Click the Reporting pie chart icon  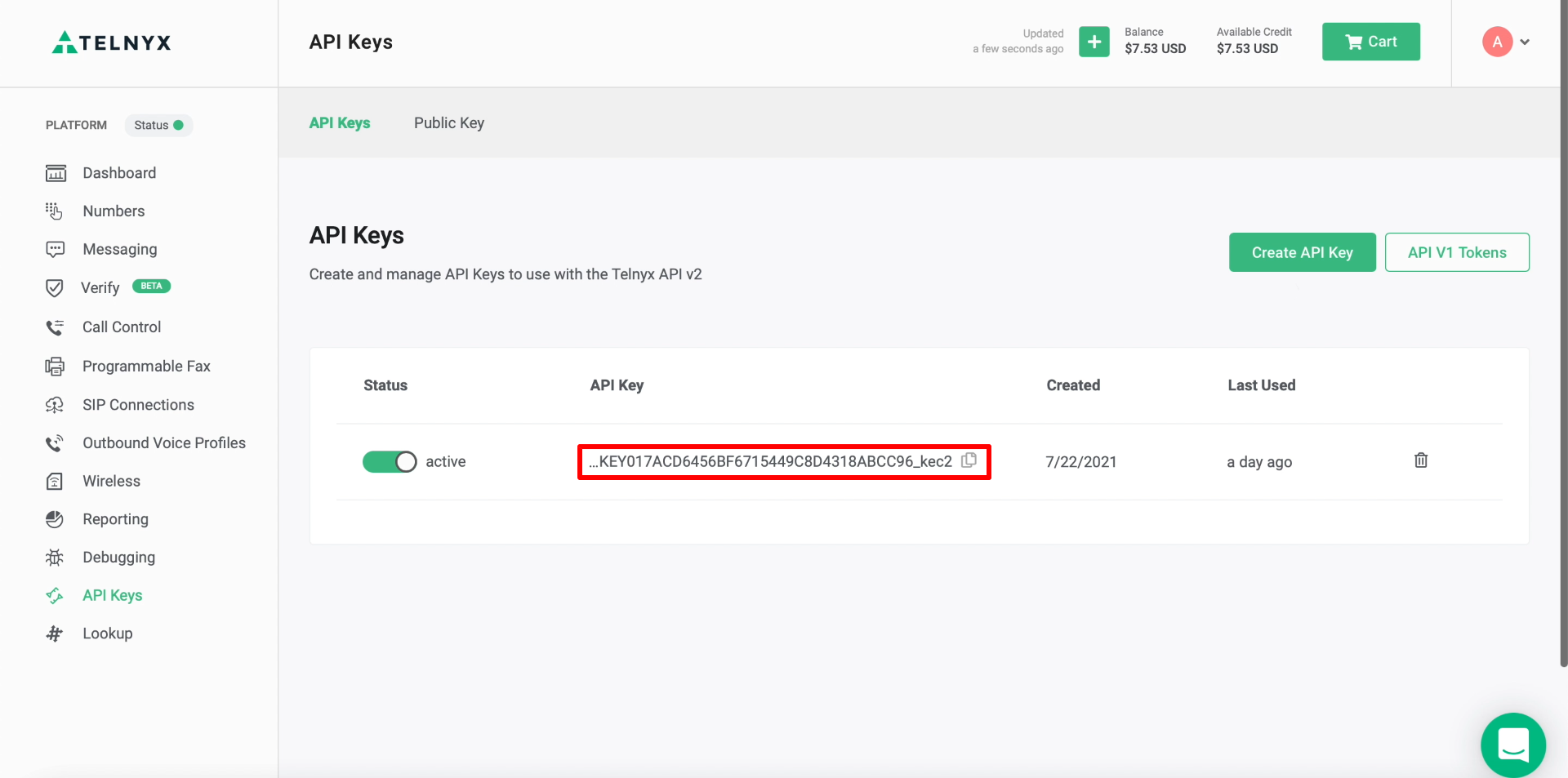tap(55, 519)
